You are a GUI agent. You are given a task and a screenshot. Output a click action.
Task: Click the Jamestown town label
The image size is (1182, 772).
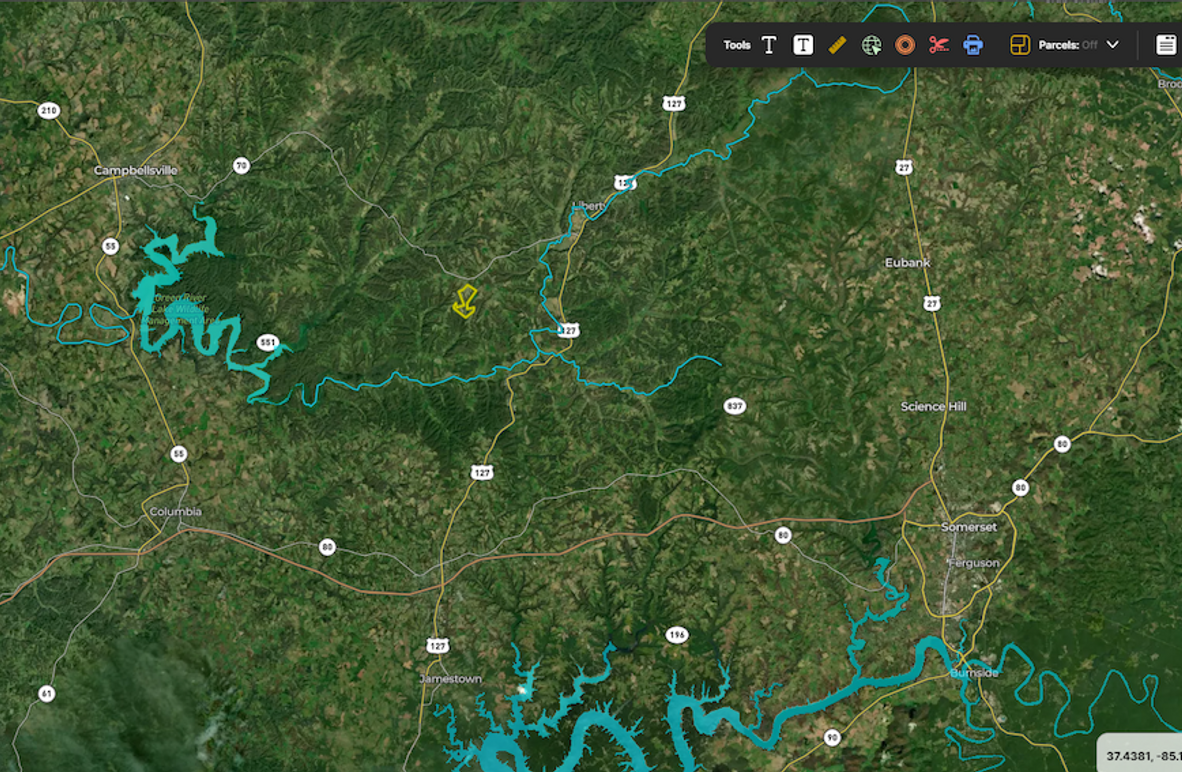pos(450,679)
